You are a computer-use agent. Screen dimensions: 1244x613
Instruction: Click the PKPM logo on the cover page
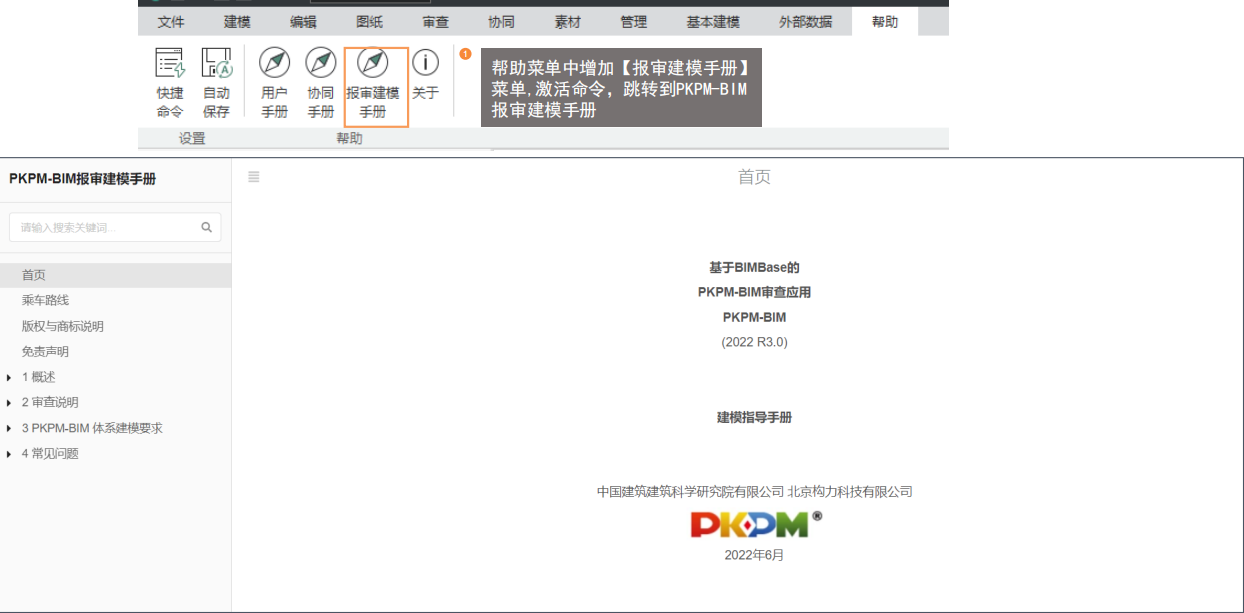pyautogui.click(x=756, y=524)
